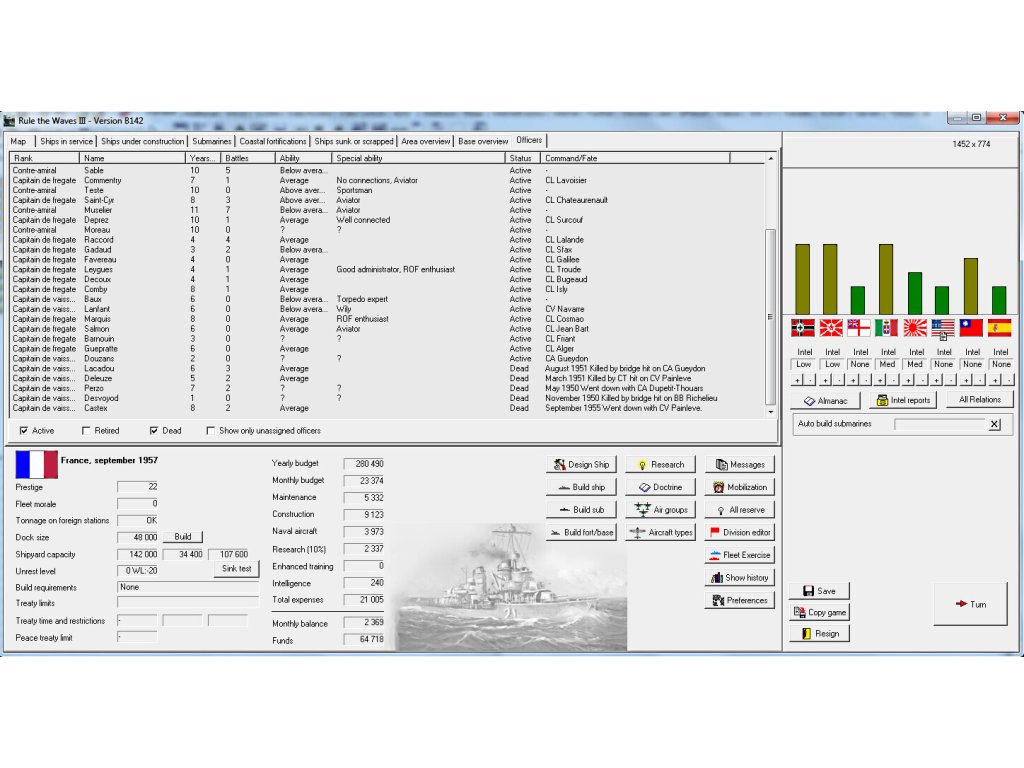Click the Sink test button
Screen dimensions: 1024x768
point(238,569)
